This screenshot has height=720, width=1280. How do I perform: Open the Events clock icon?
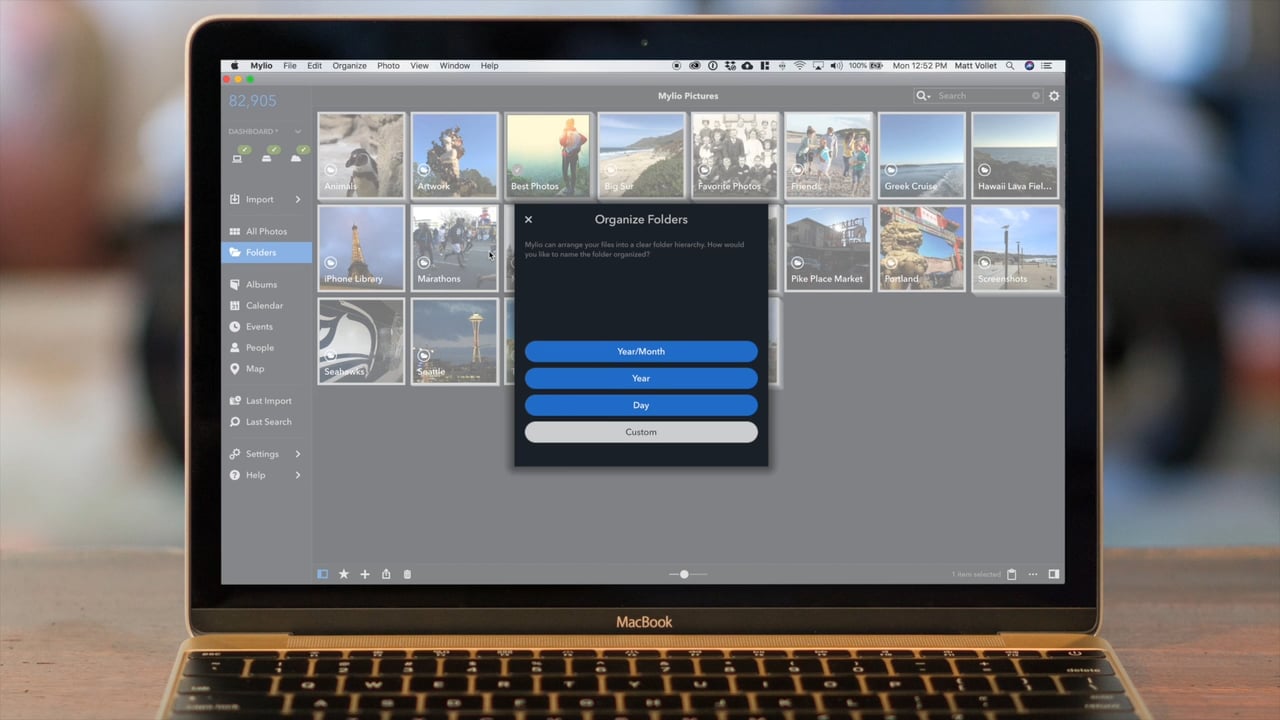235,327
